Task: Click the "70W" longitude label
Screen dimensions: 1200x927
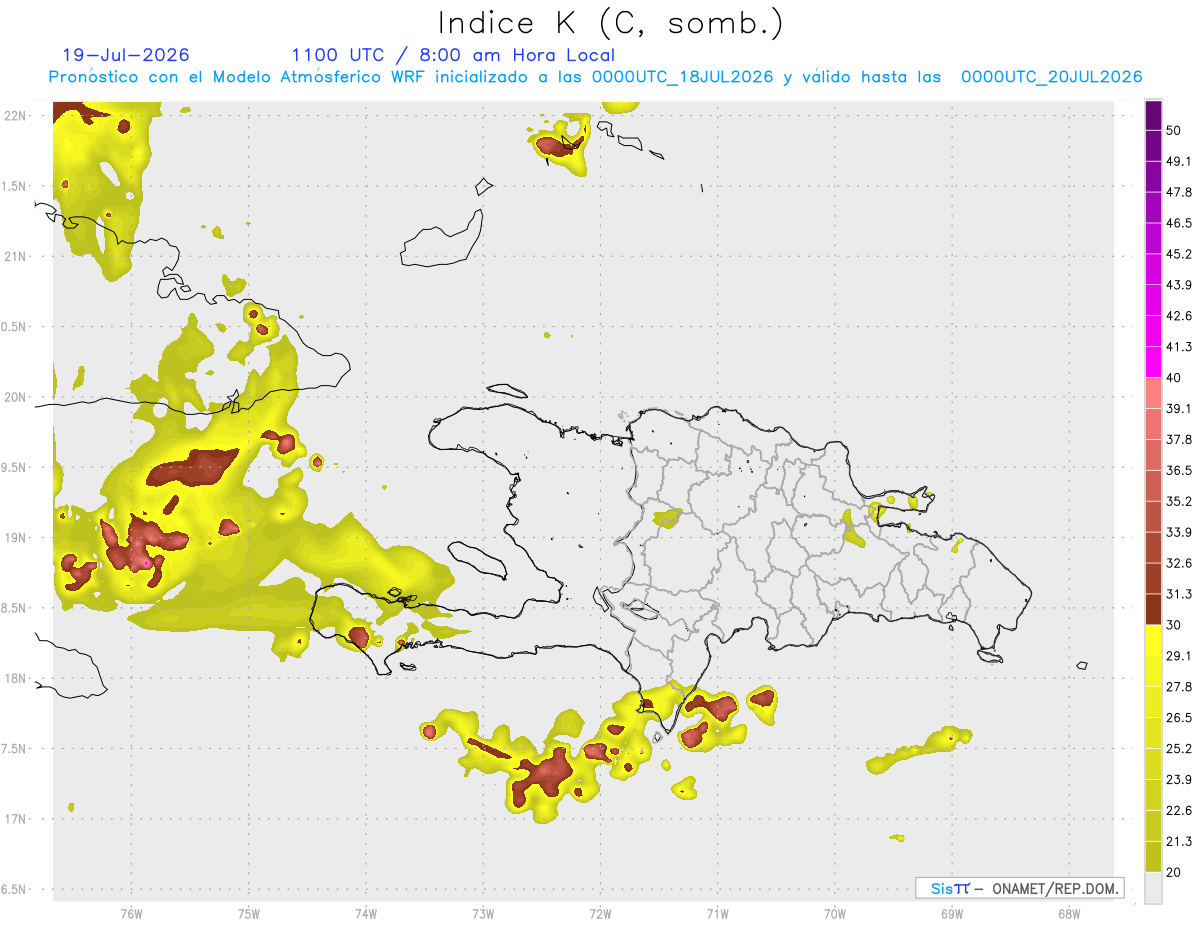Action: tap(835, 912)
